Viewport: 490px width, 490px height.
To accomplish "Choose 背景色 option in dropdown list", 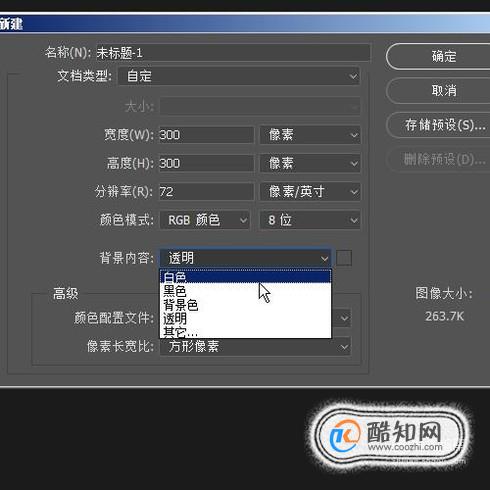I will 246,305.
